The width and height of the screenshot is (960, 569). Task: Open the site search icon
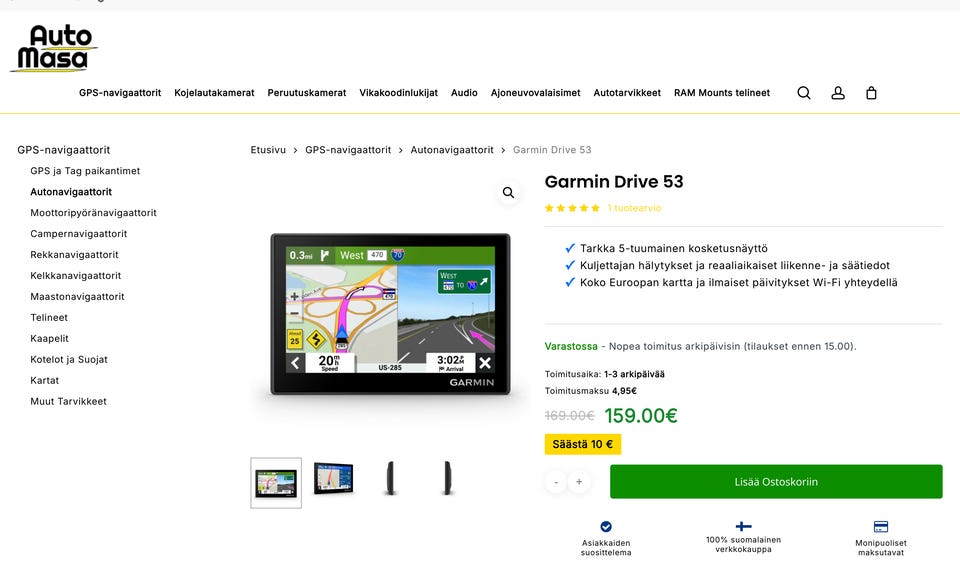[x=804, y=92]
